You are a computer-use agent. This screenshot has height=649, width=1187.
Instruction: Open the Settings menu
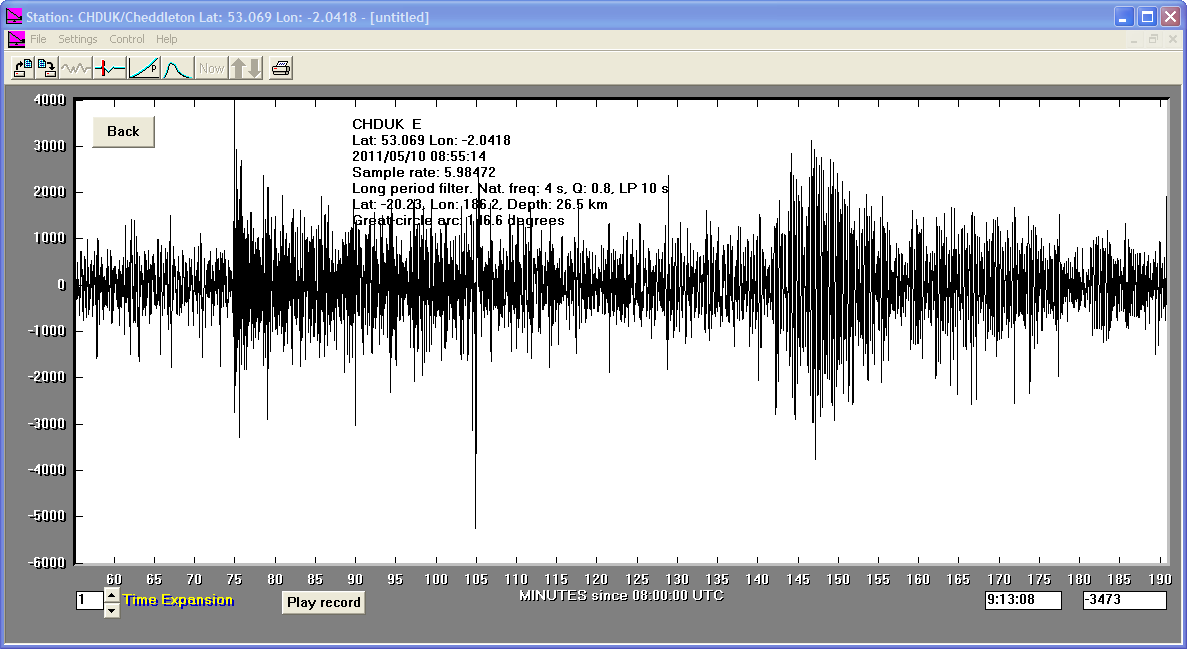click(78, 39)
